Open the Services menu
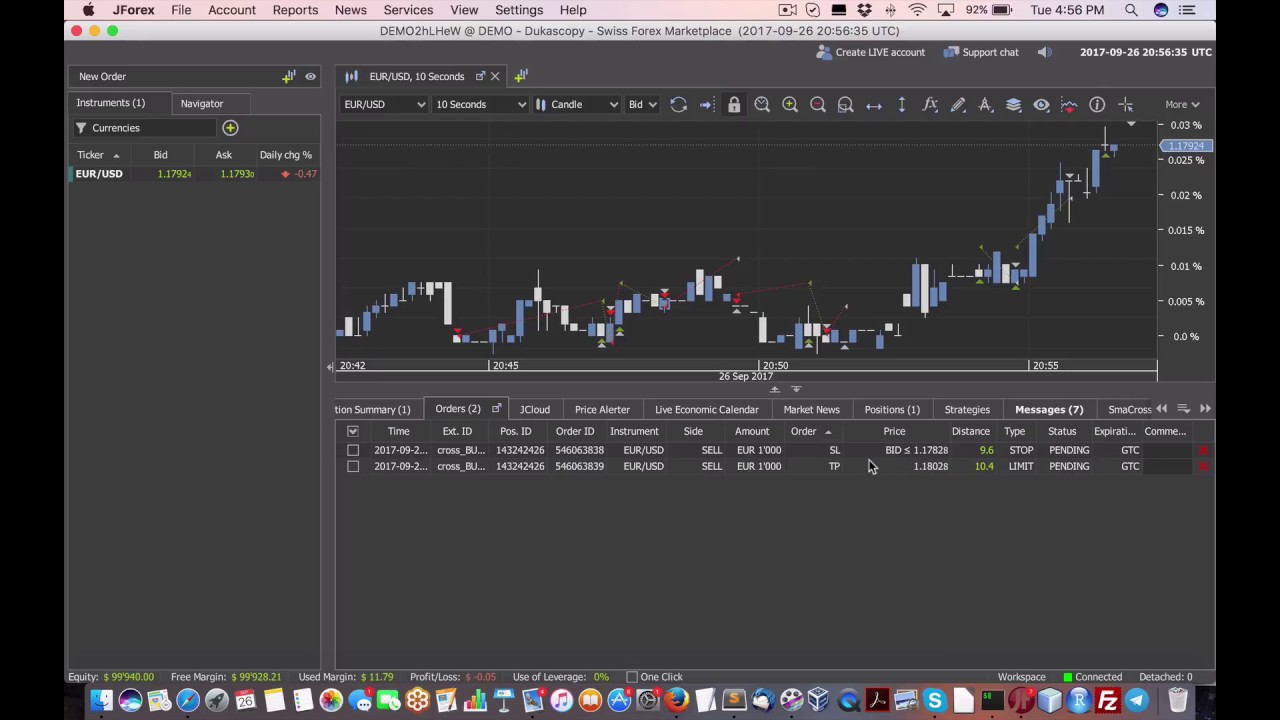 [408, 10]
